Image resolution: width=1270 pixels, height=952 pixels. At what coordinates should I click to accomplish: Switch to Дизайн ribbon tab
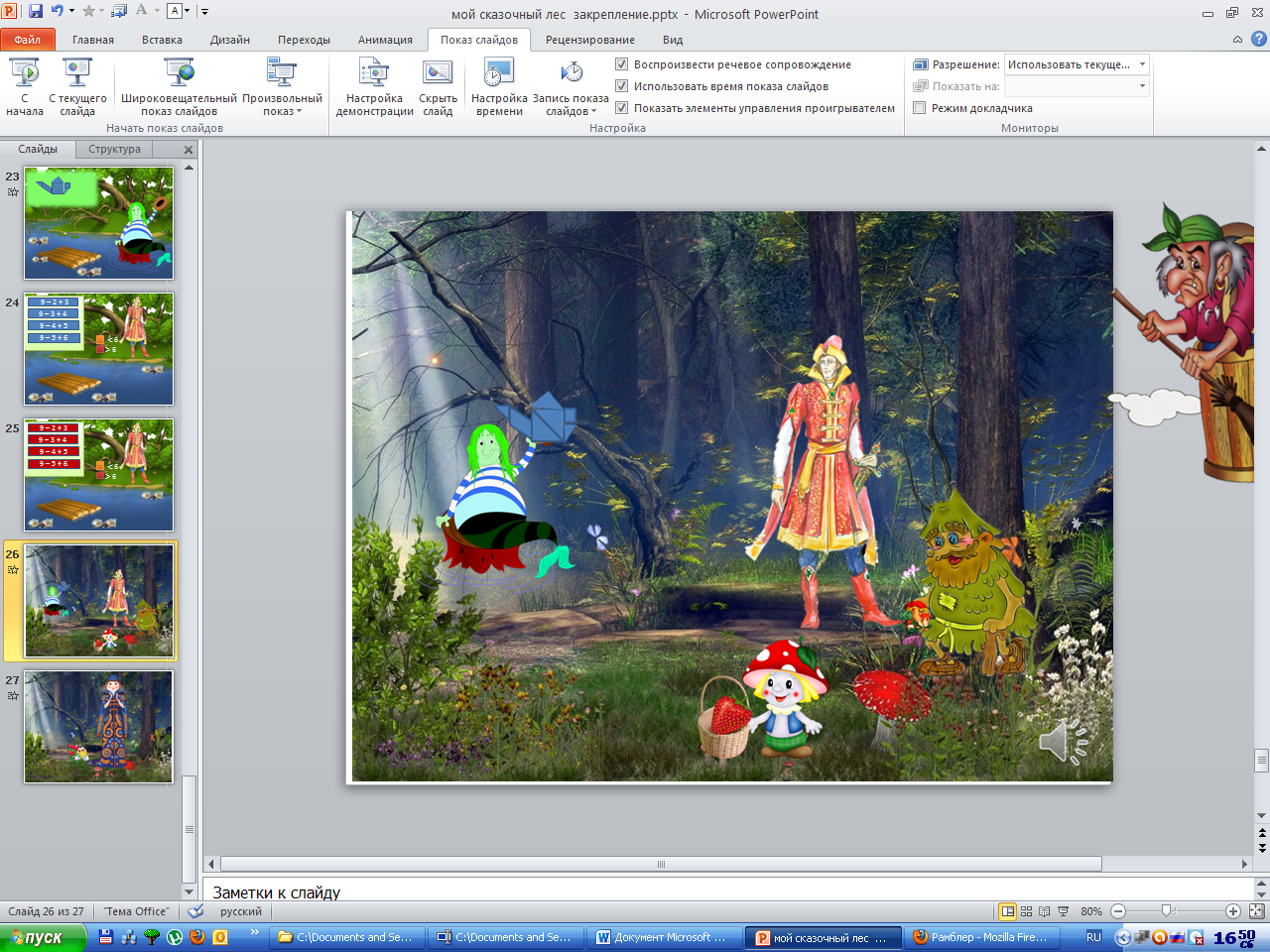pos(230,40)
